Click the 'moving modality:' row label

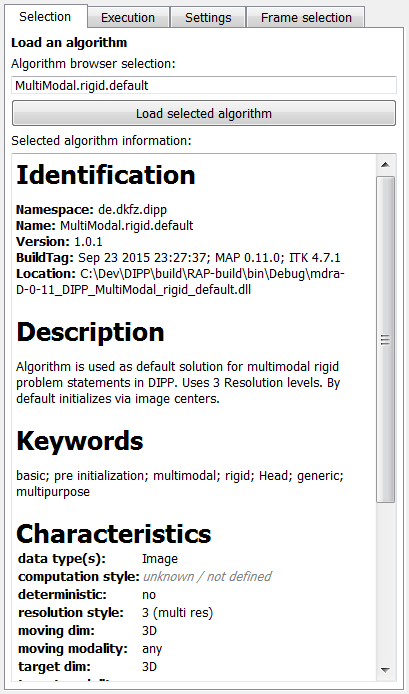click(73, 649)
